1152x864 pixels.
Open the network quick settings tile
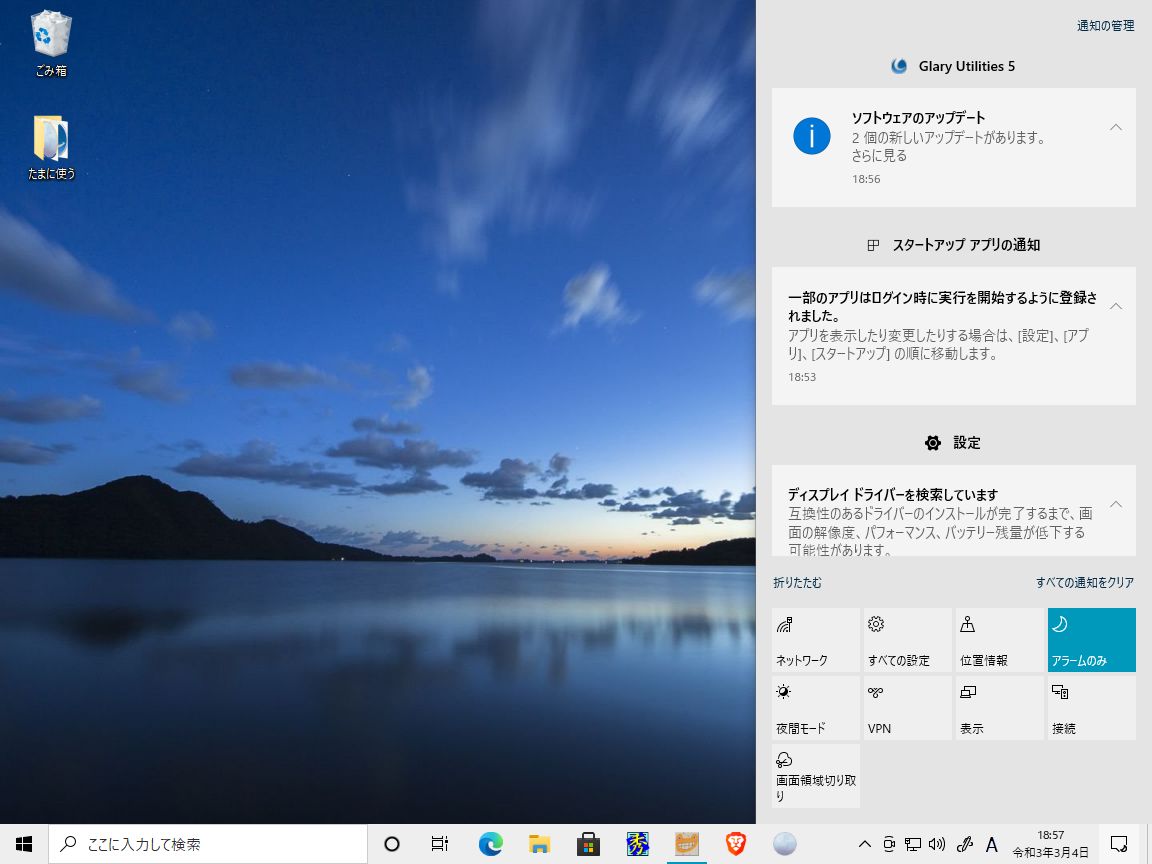coord(815,640)
